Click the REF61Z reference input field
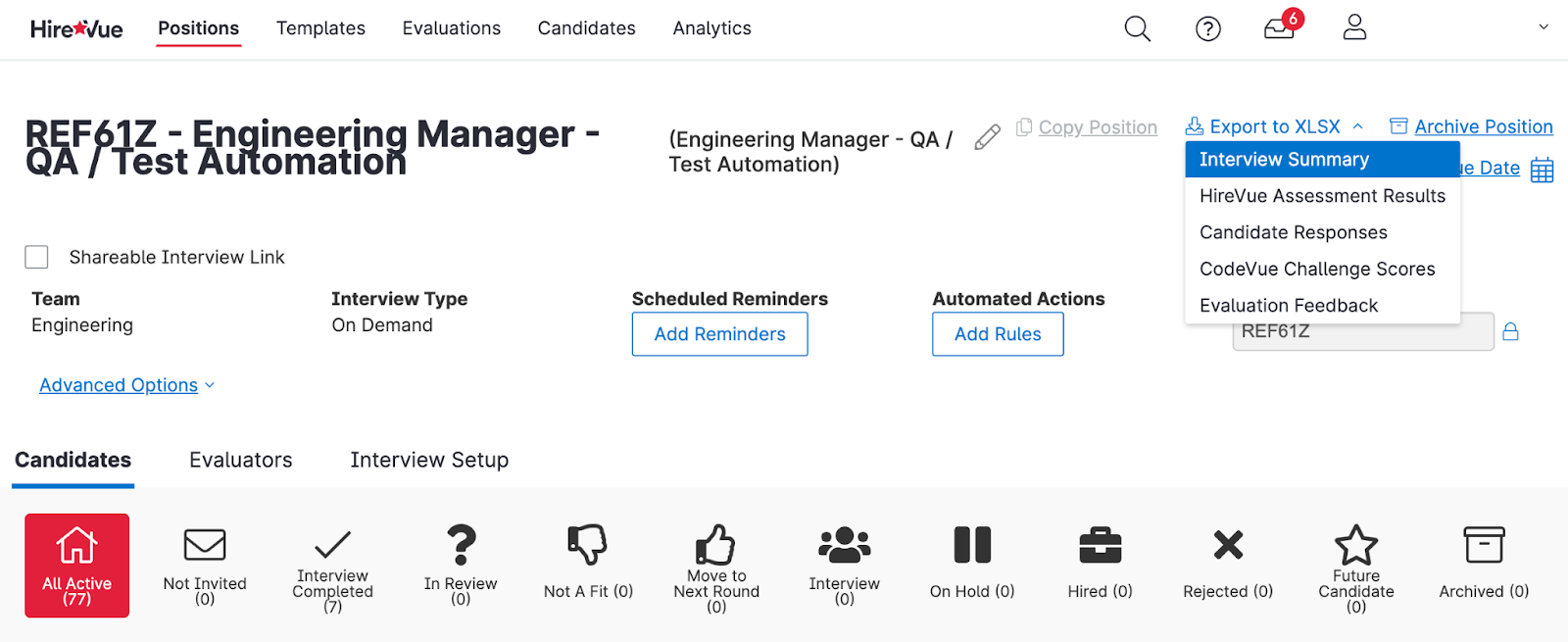This screenshot has height=642, width=1568. (1362, 332)
